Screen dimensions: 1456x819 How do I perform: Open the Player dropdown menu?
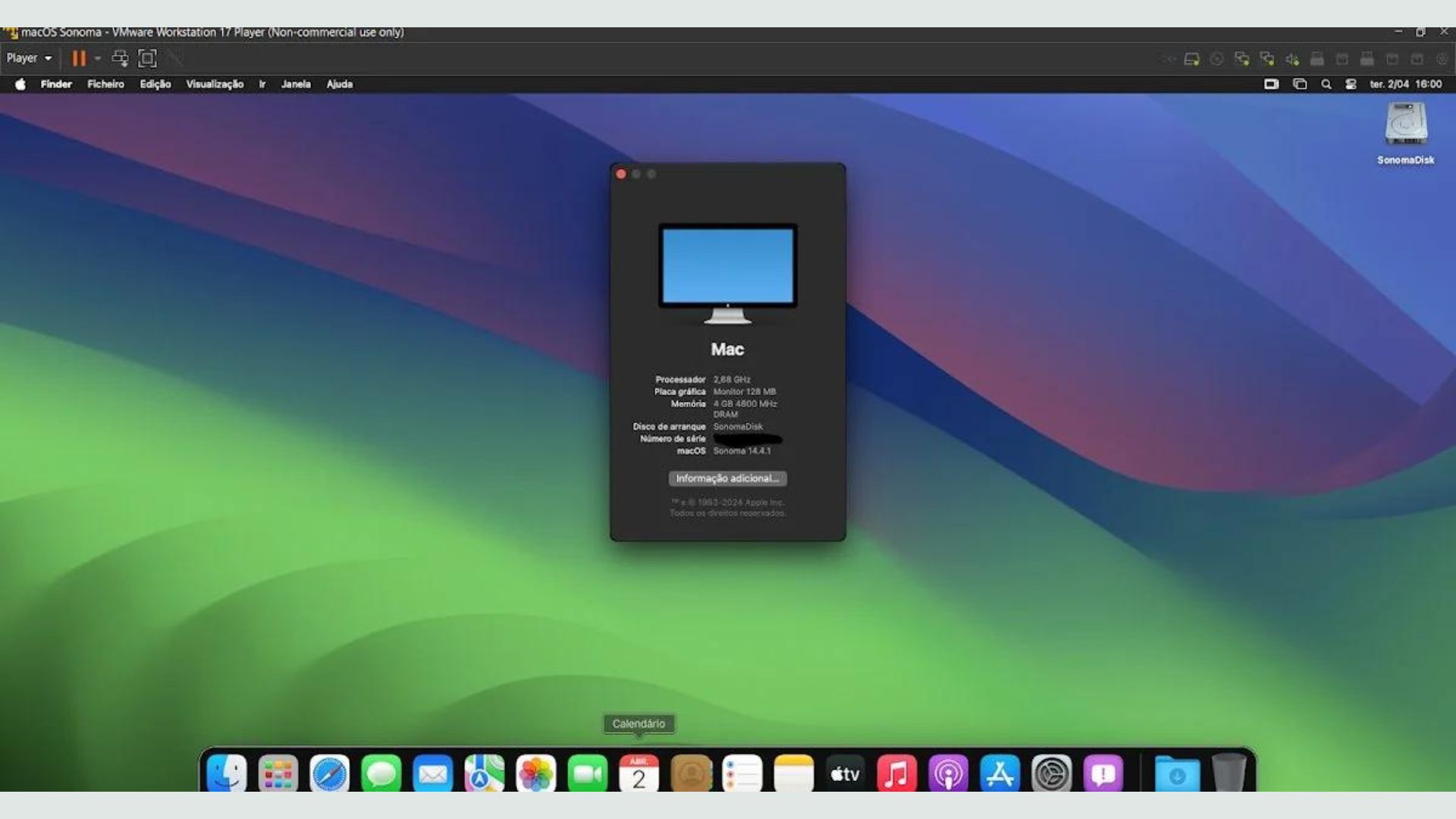click(x=29, y=58)
